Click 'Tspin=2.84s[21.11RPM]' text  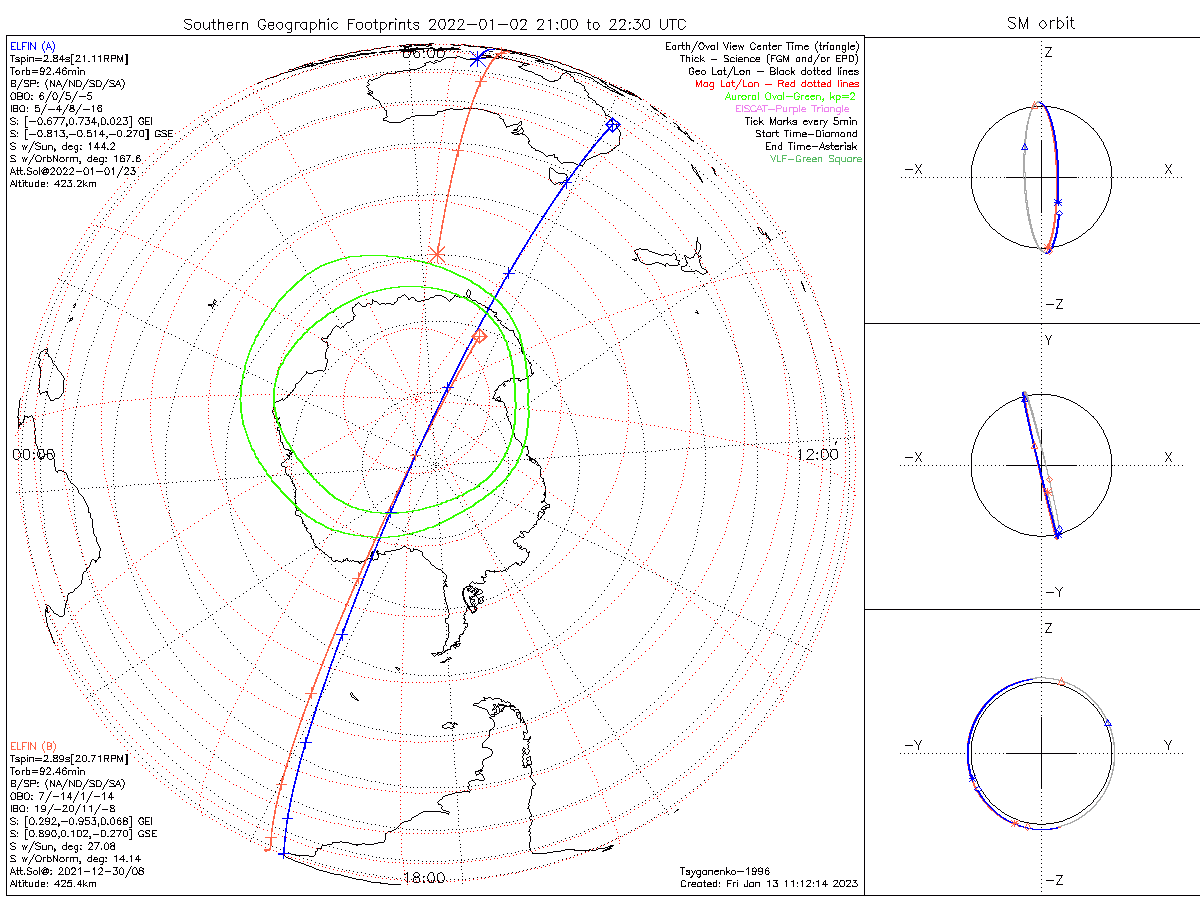point(68,58)
